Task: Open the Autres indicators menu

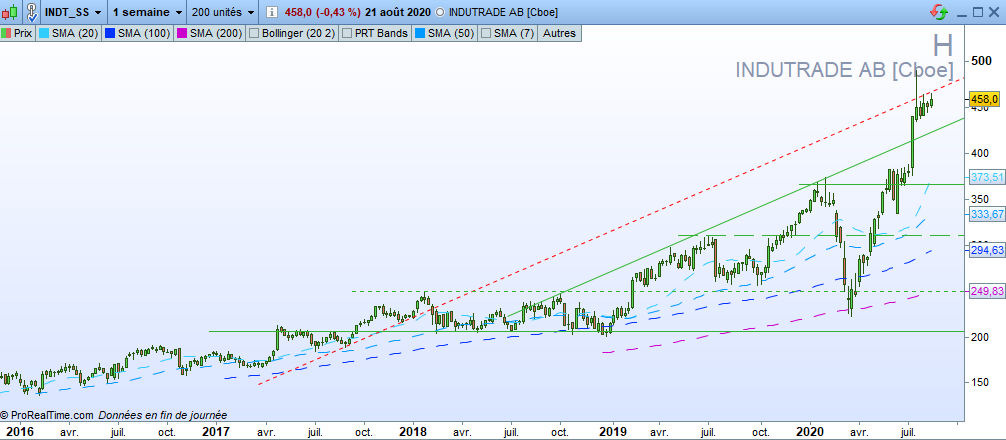Action: coord(560,33)
